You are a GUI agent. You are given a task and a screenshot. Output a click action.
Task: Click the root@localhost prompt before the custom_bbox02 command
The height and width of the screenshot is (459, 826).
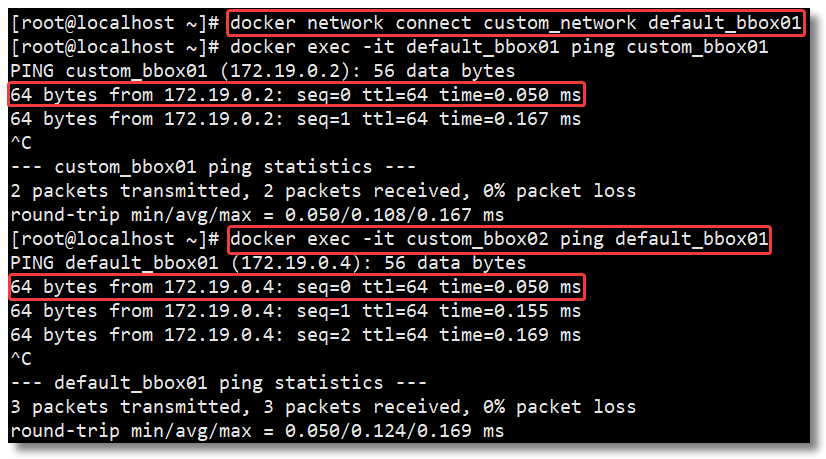point(115,239)
